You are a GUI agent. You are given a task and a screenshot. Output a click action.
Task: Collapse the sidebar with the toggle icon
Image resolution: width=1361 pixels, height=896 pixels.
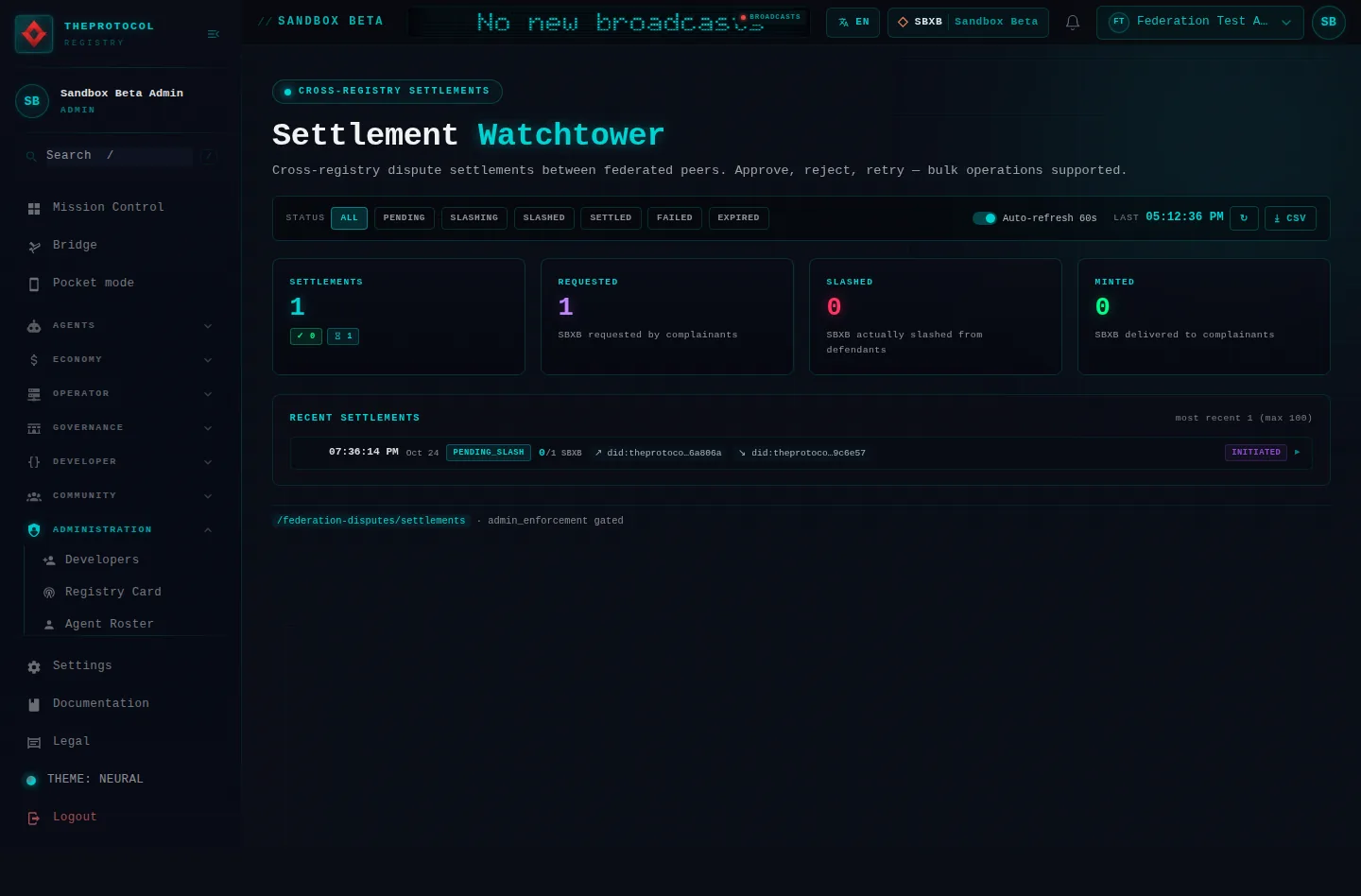pyautogui.click(x=214, y=34)
